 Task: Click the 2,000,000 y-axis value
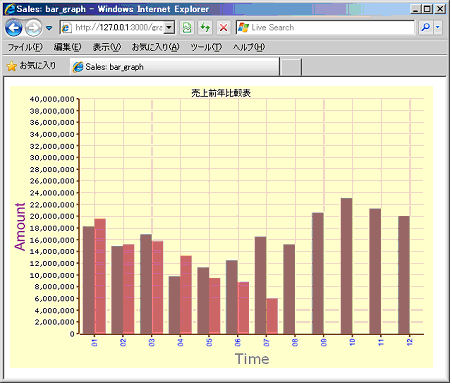click(x=54, y=322)
